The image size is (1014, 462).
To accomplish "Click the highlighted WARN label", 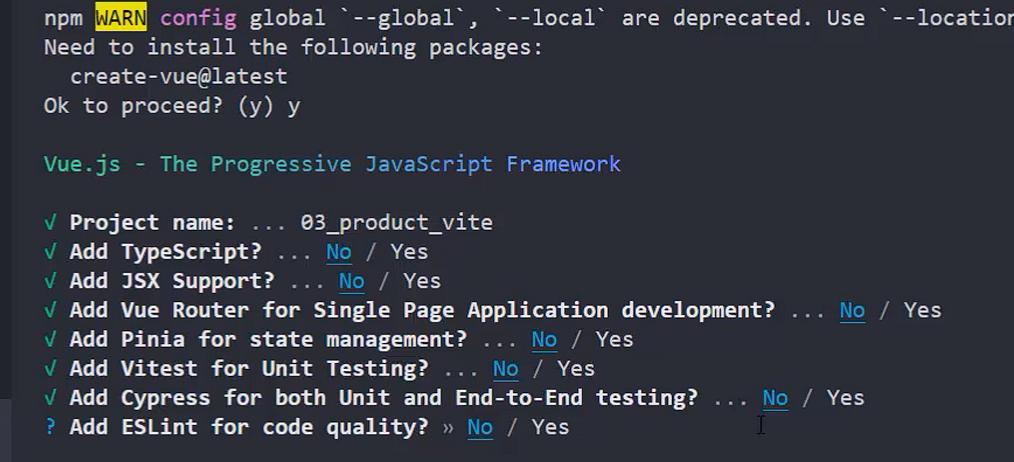I will pos(121,18).
